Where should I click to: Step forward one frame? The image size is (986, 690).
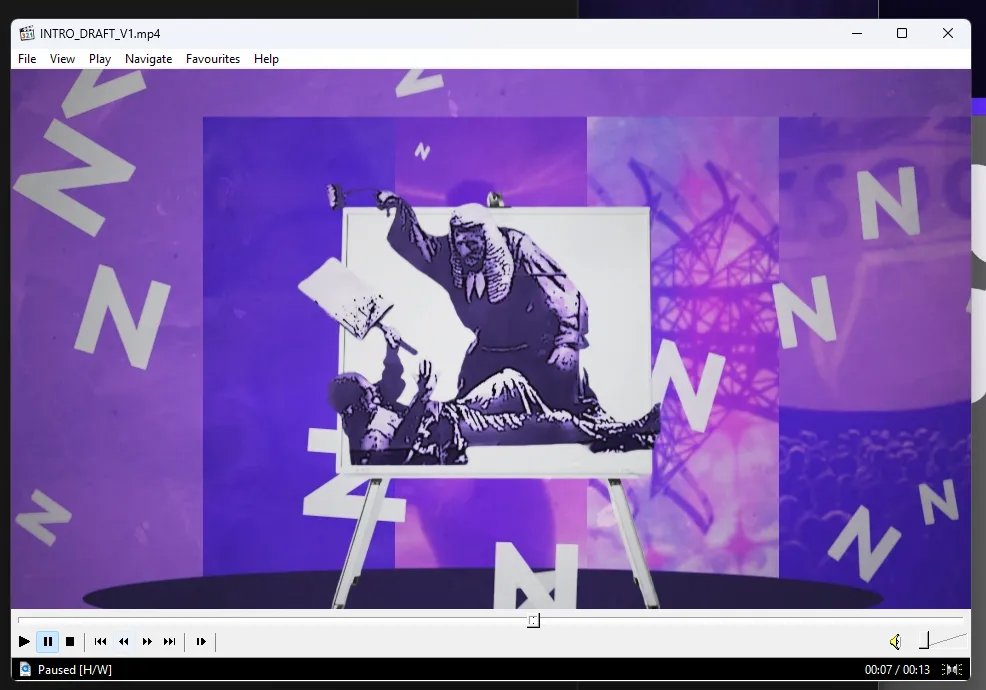coord(201,642)
